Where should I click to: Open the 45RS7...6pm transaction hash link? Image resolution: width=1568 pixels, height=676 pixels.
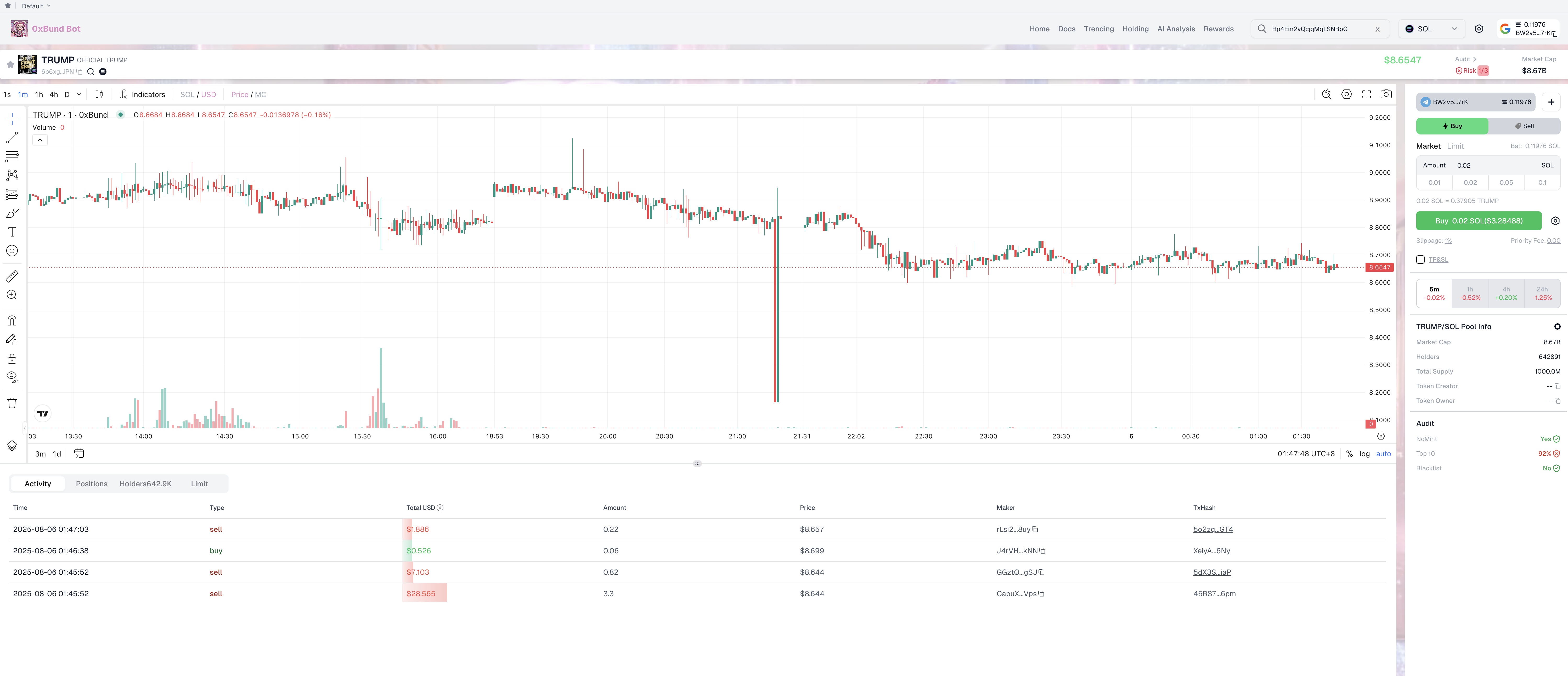(x=1214, y=593)
